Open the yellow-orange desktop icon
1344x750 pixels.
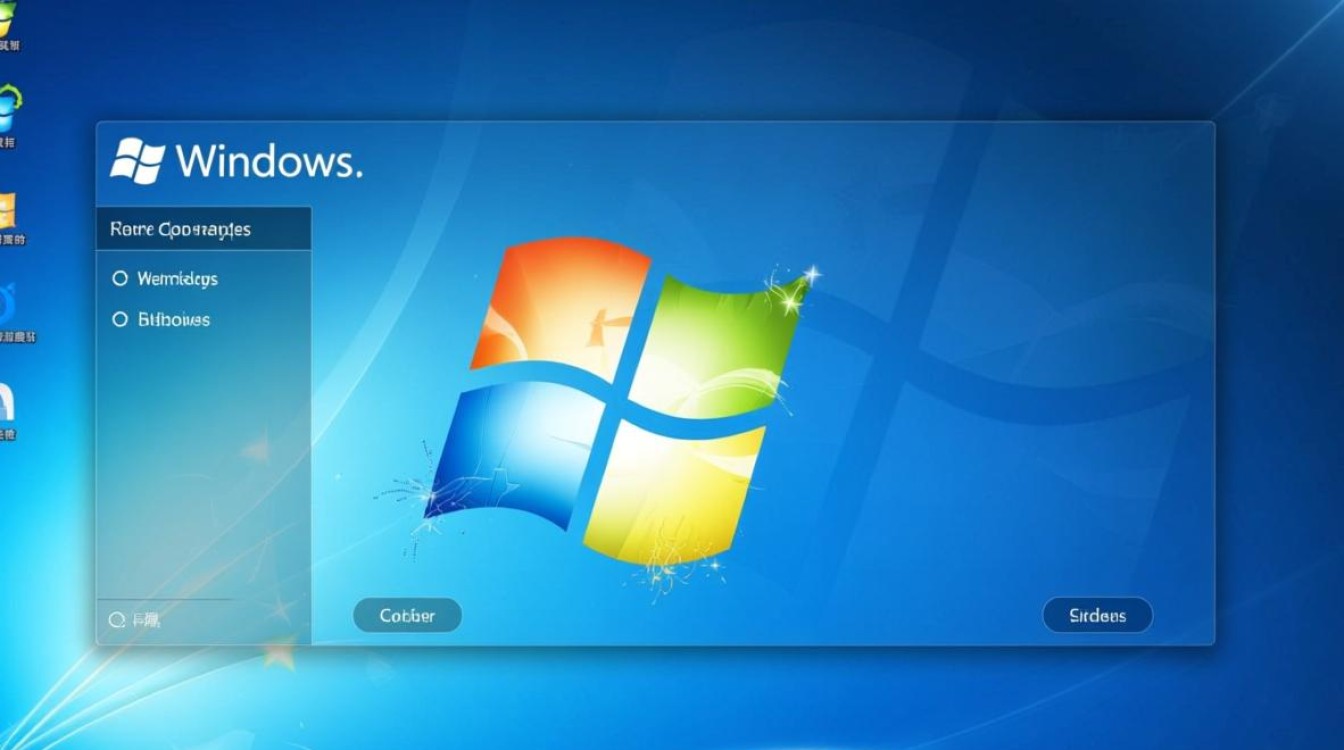click(8, 211)
